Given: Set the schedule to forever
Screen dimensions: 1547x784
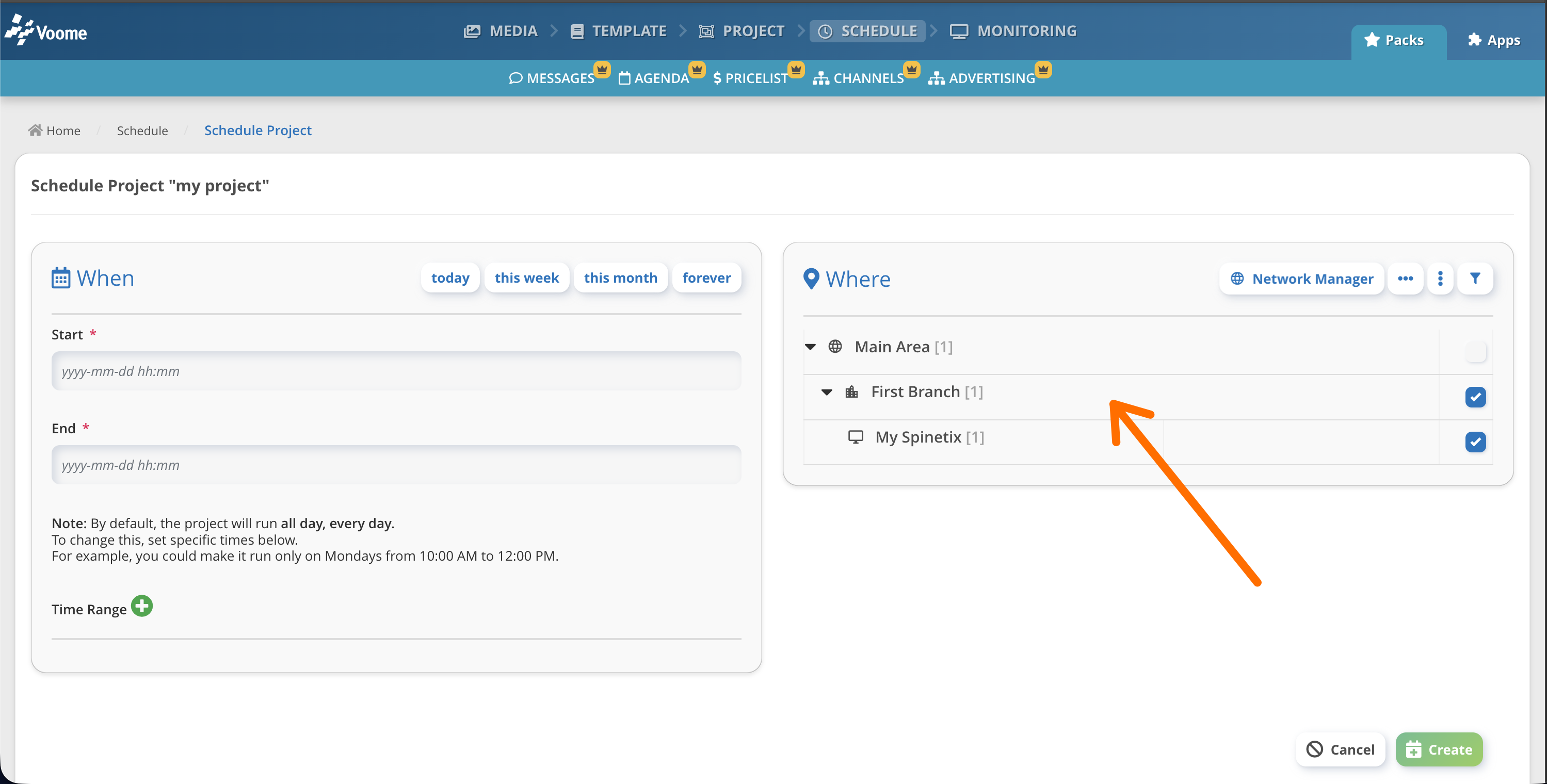Looking at the screenshot, I should tap(706, 278).
